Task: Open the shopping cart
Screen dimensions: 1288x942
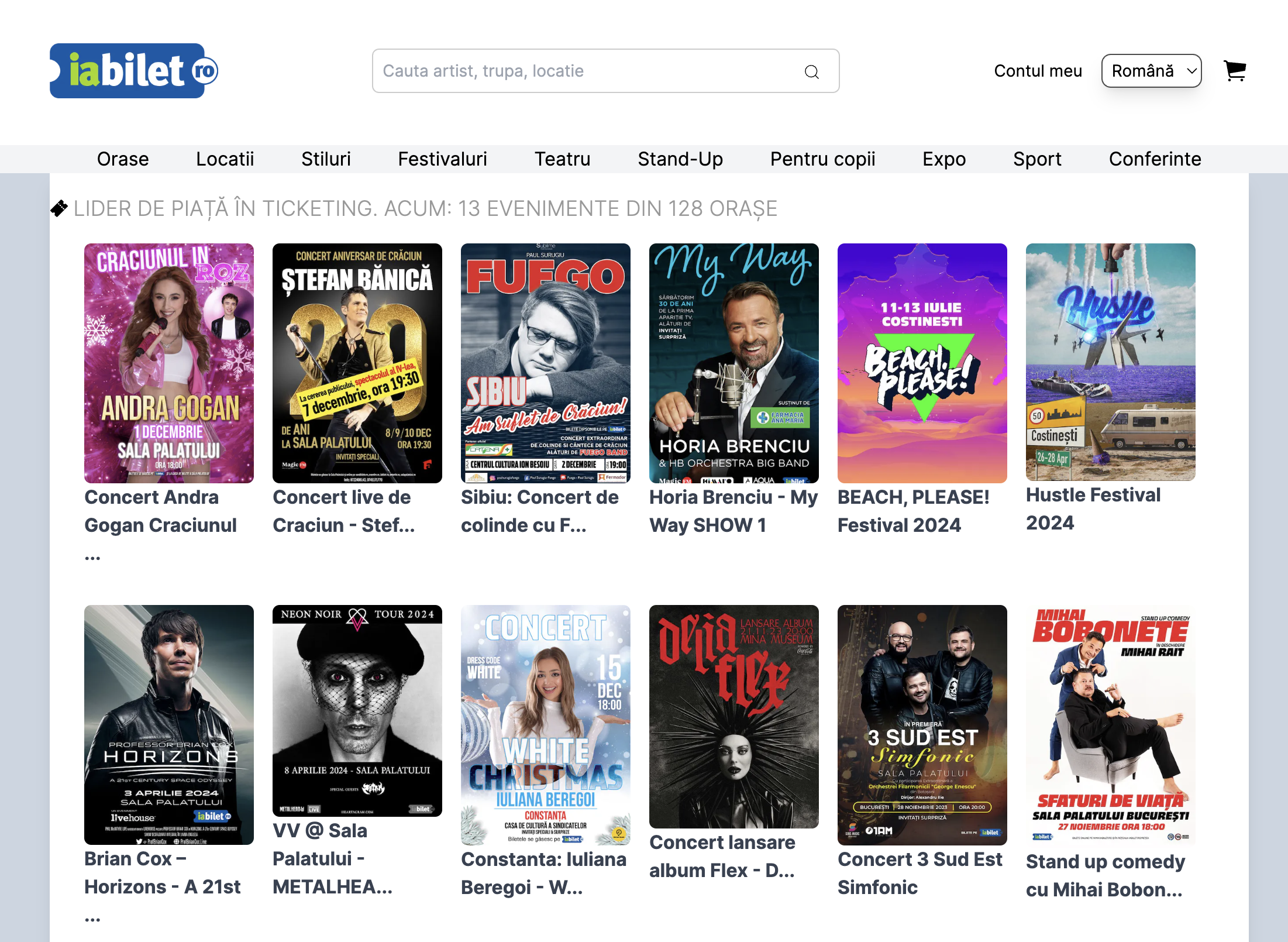Action: pos(1235,71)
